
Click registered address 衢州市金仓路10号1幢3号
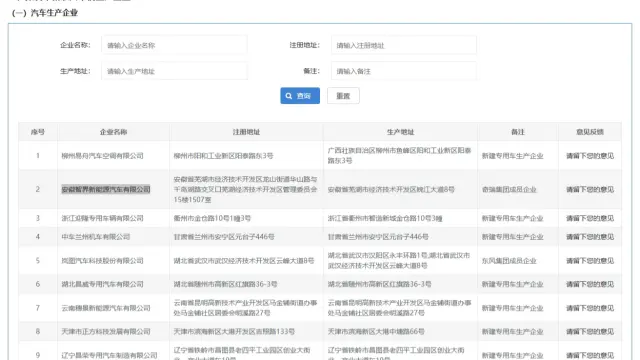pyautogui.click(x=212, y=218)
